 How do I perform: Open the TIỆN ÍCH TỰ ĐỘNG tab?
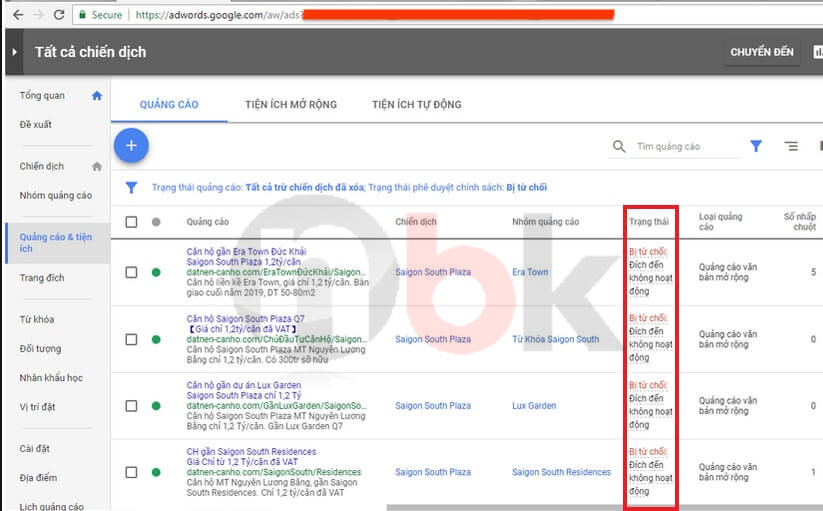click(417, 104)
